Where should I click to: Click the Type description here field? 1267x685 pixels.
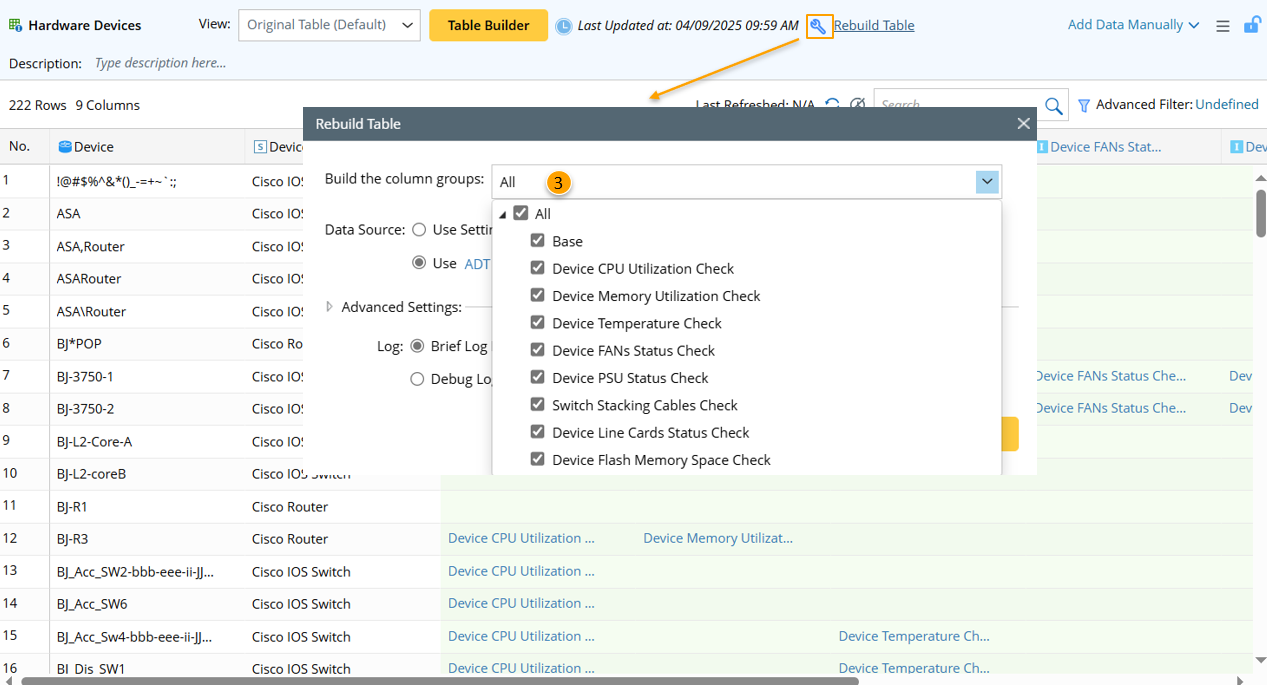(x=161, y=63)
